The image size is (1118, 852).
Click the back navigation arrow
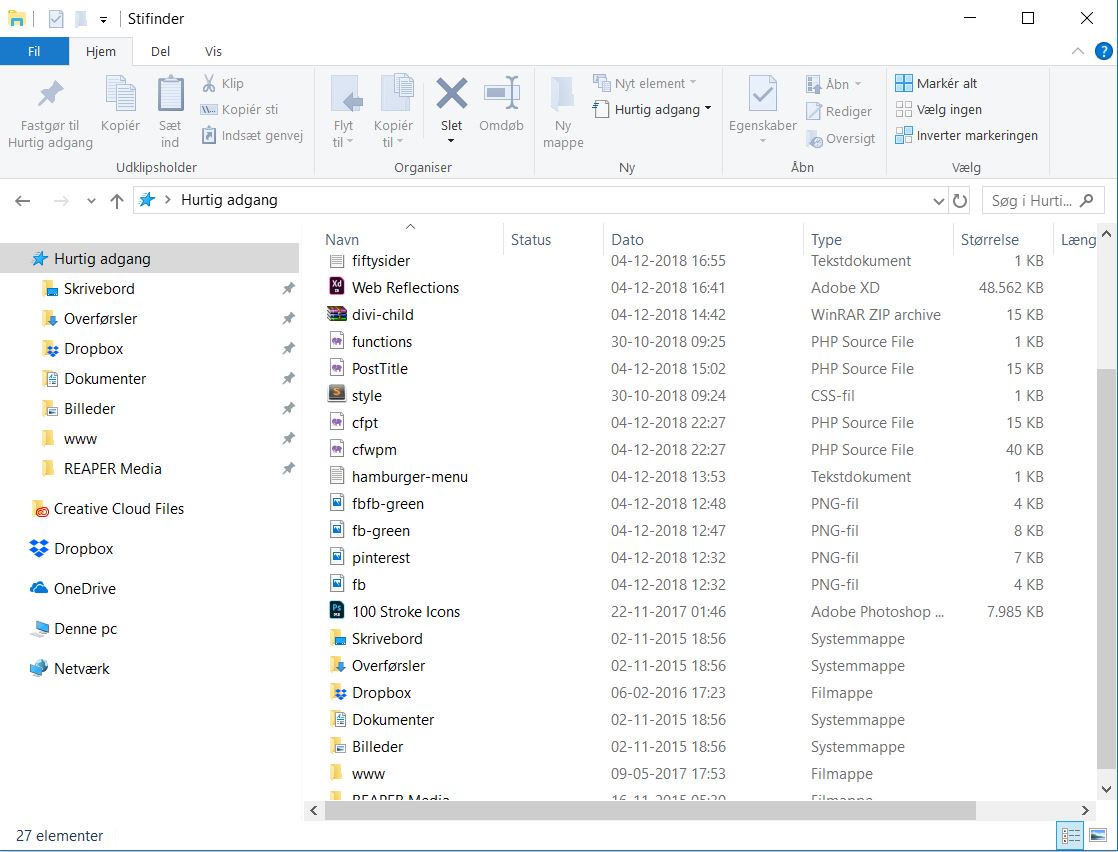coord(23,201)
